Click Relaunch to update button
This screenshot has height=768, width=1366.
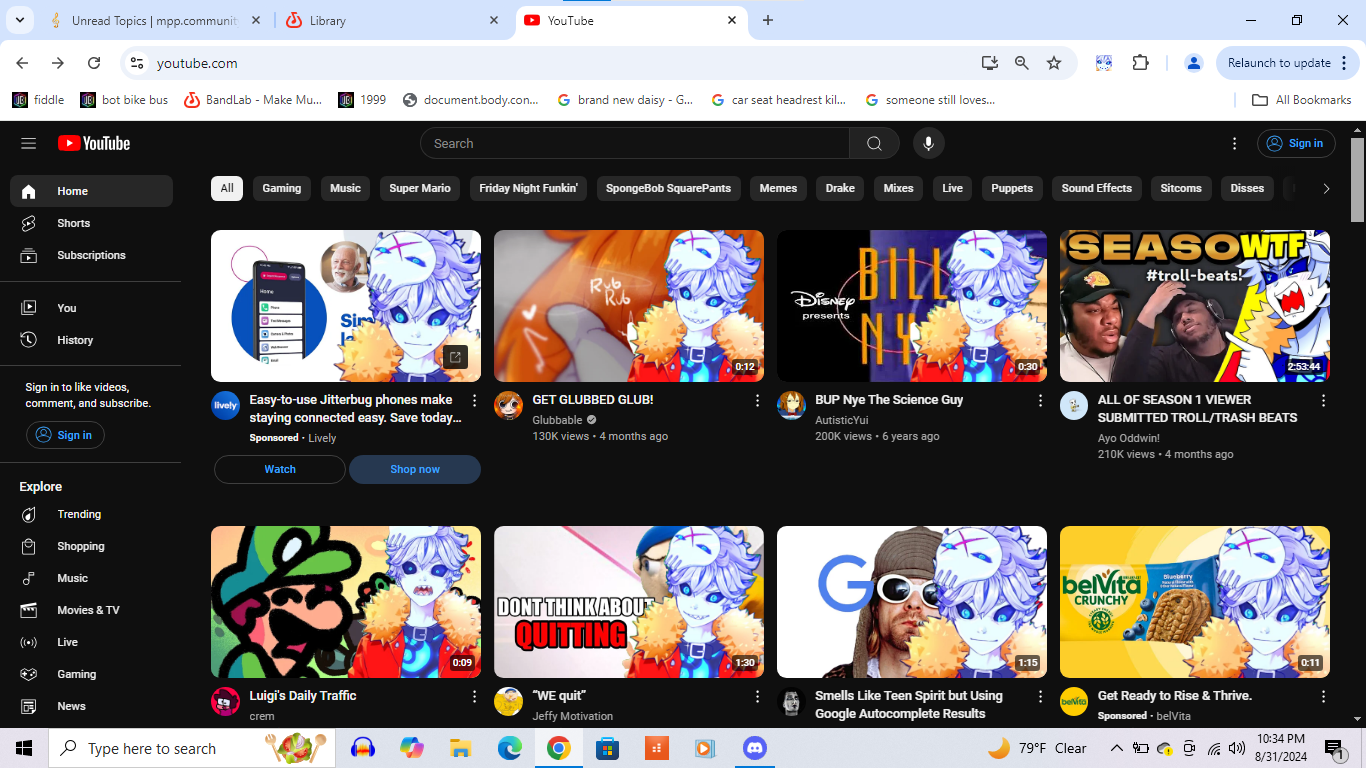1288,62
